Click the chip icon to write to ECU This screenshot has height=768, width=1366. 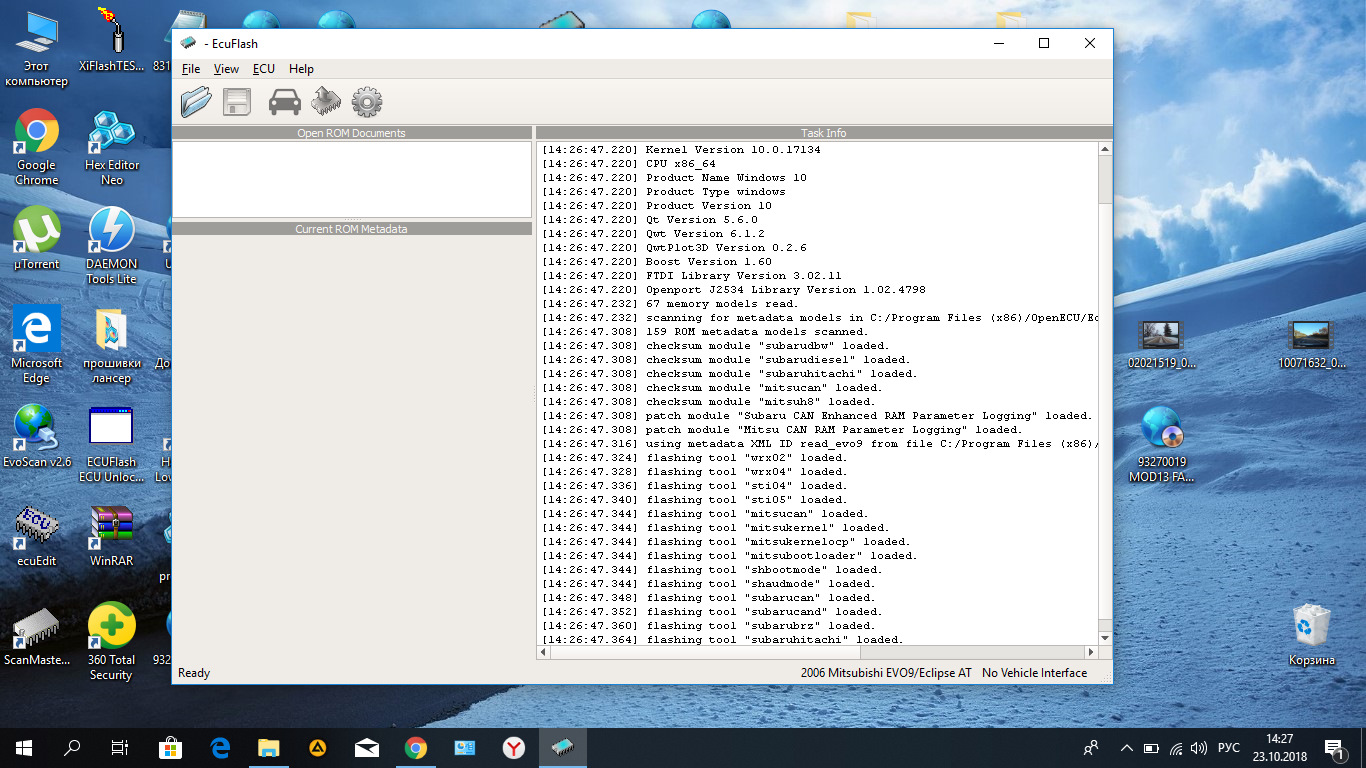coord(326,101)
